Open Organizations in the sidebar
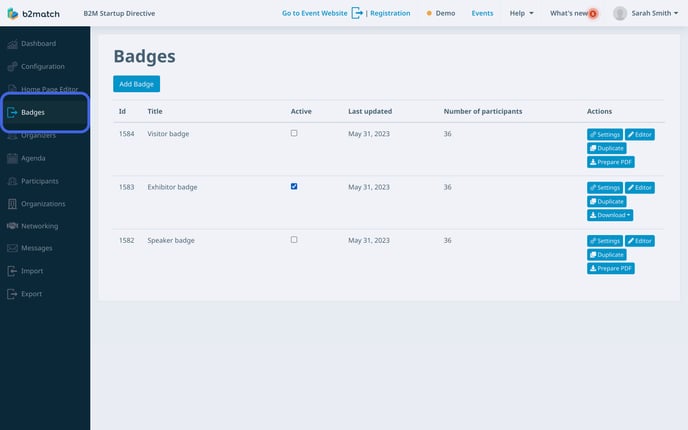Image resolution: width=688 pixels, height=430 pixels. point(43,204)
